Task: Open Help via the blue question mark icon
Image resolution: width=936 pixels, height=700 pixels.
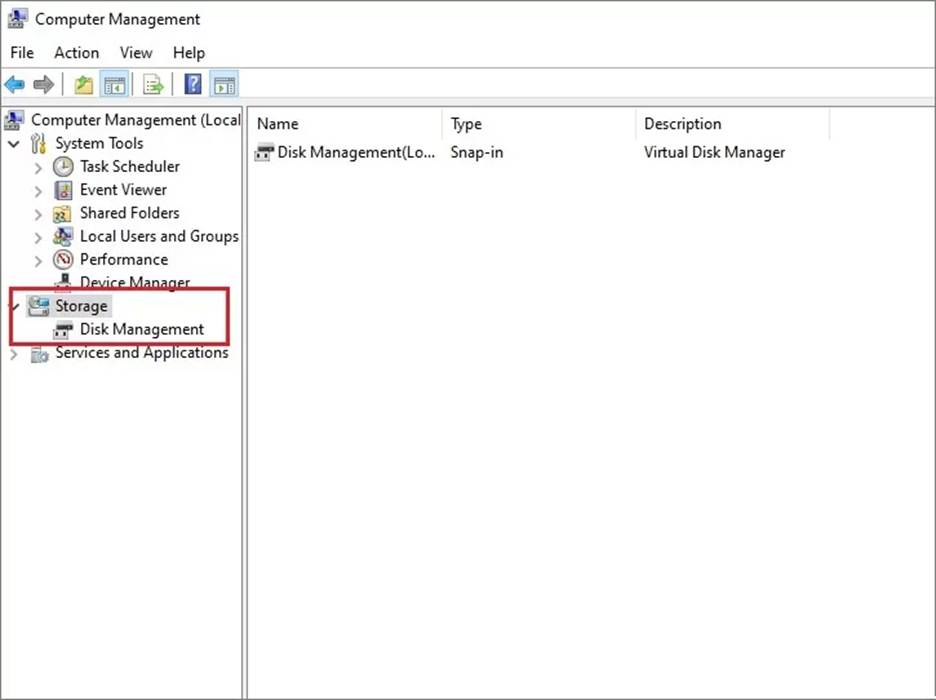Action: [x=193, y=85]
